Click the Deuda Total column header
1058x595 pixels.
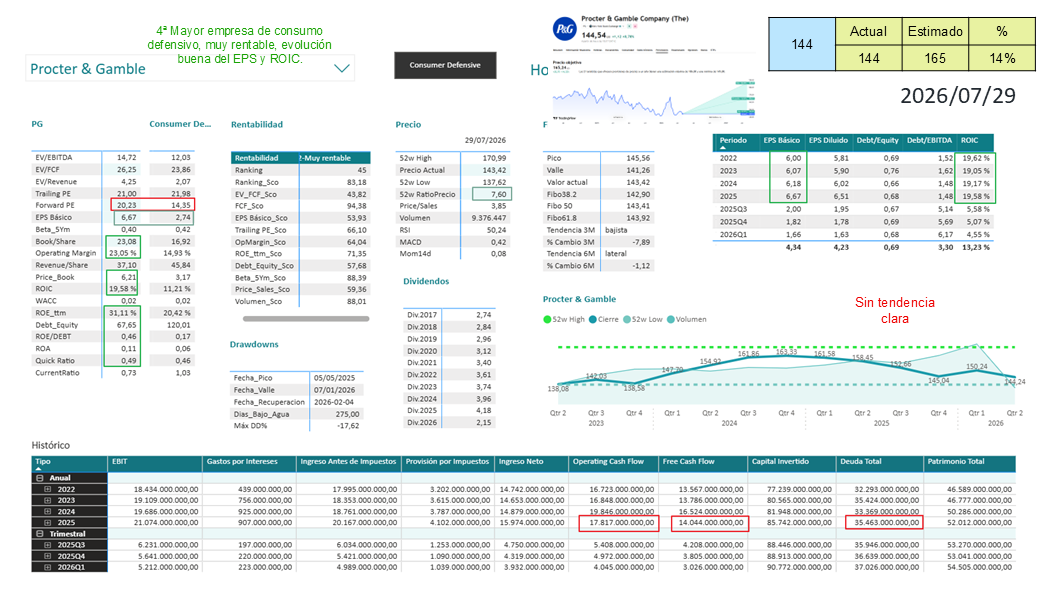click(879, 462)
